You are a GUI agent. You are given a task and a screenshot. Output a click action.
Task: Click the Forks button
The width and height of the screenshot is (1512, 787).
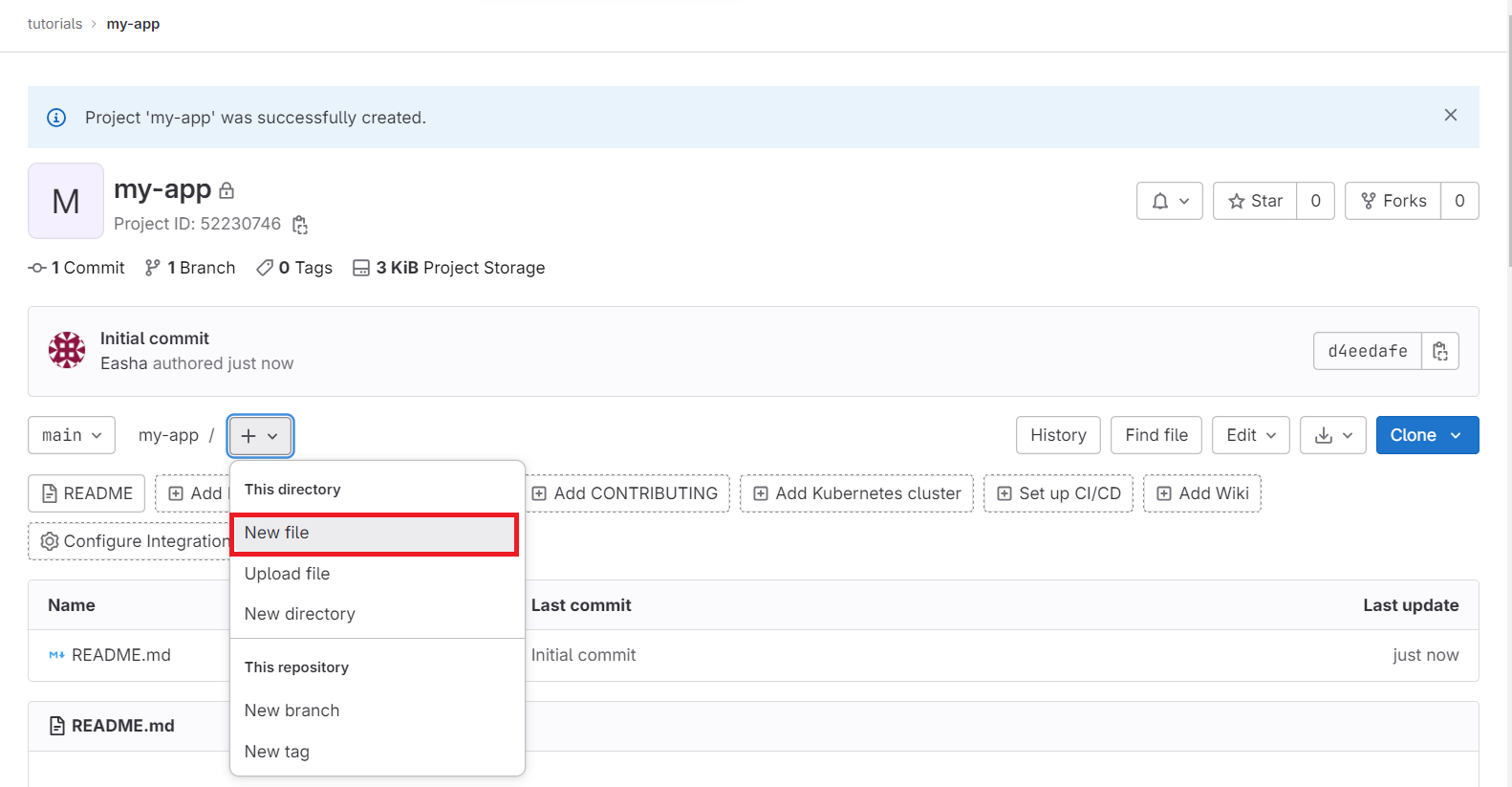point(1393,201)
